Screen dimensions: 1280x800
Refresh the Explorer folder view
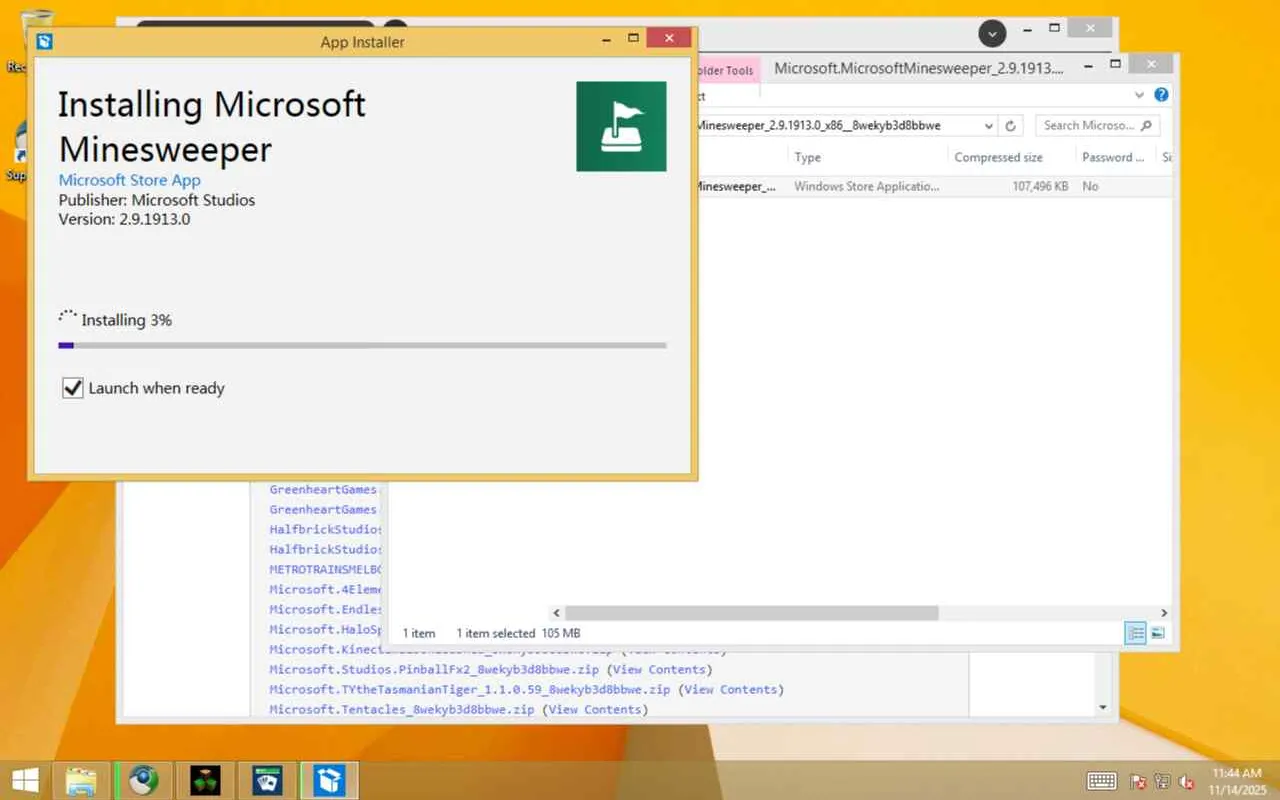coord(1011,126)
